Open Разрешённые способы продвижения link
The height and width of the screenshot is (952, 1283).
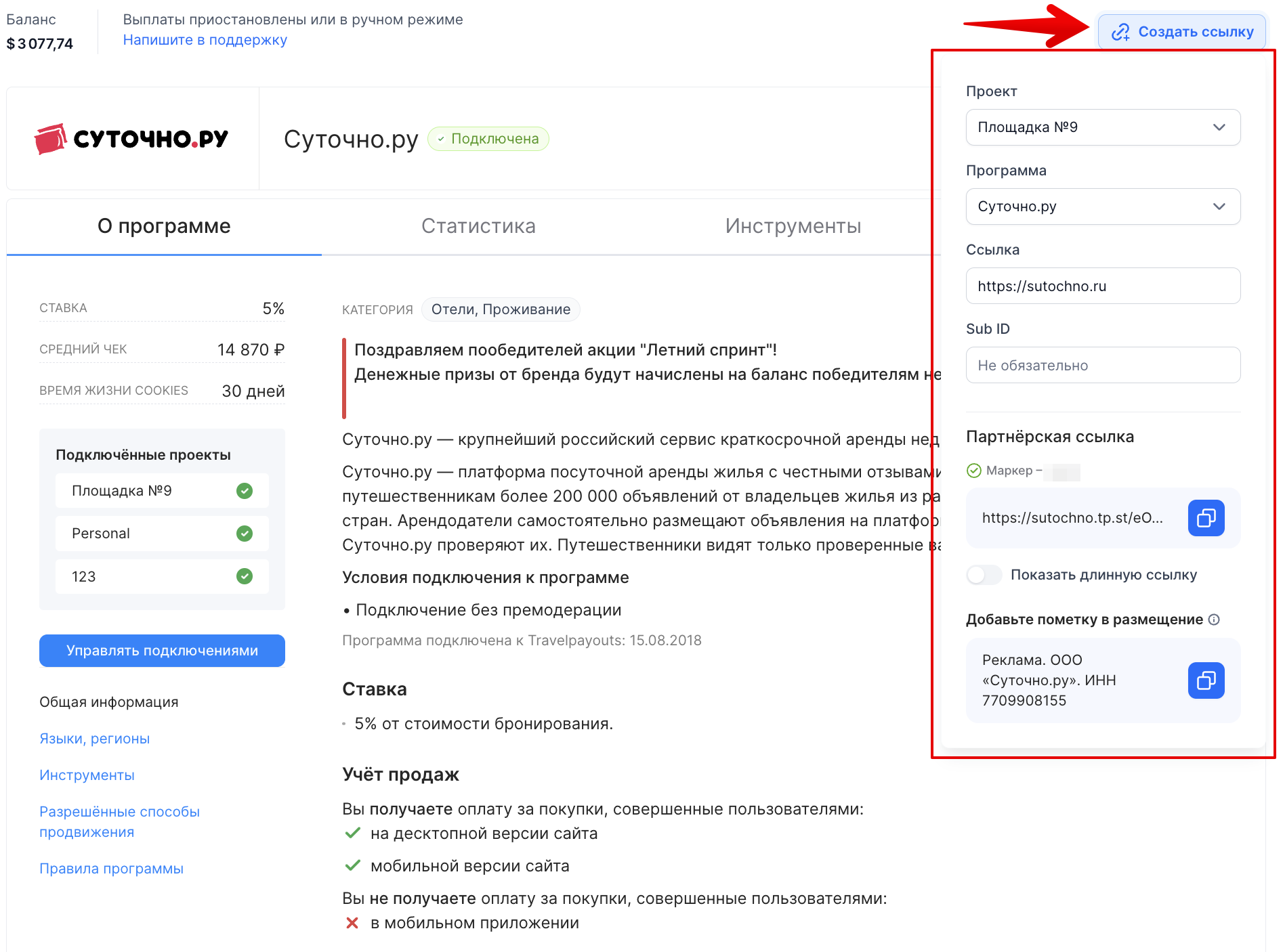(x=119, y=822)
